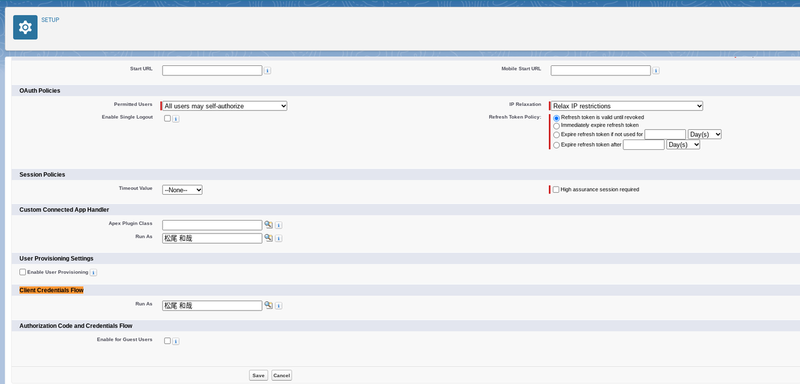This screenshot has height=384, width=800.
Task: Focus the Apex Plugin Class field
Action: (x=212, y=225)
